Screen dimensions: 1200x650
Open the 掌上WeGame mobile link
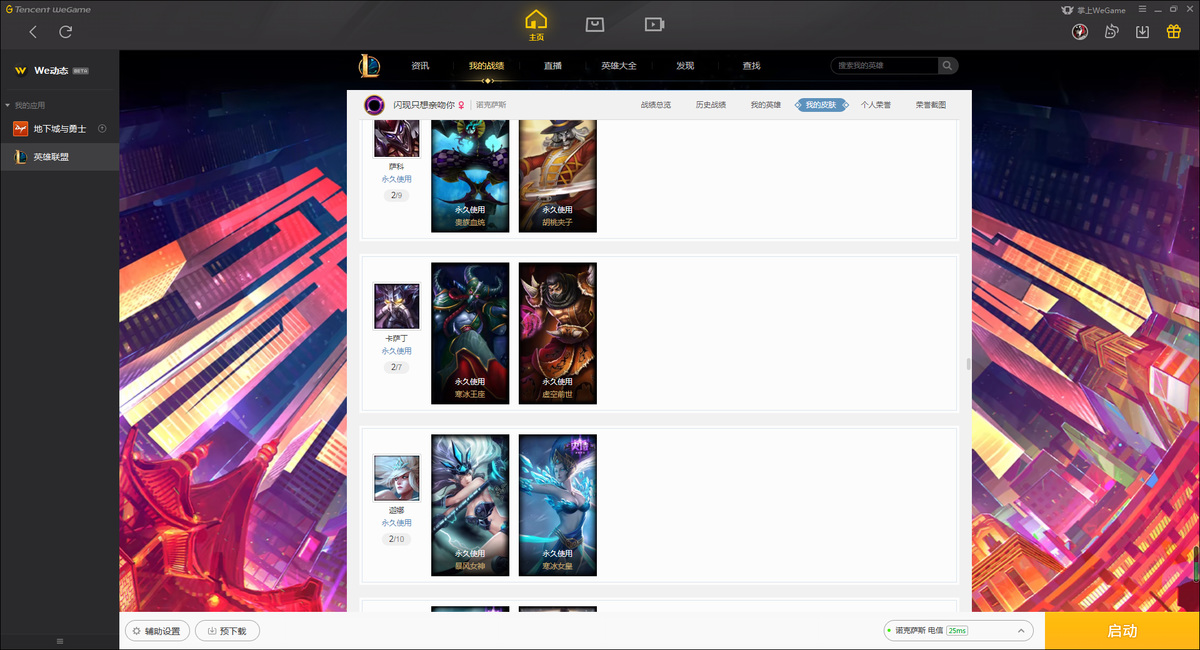pos(1093,10)
